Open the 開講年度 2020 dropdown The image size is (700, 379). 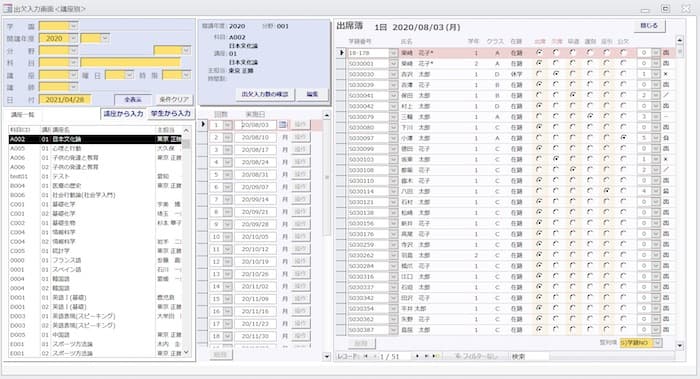point(74,38)
